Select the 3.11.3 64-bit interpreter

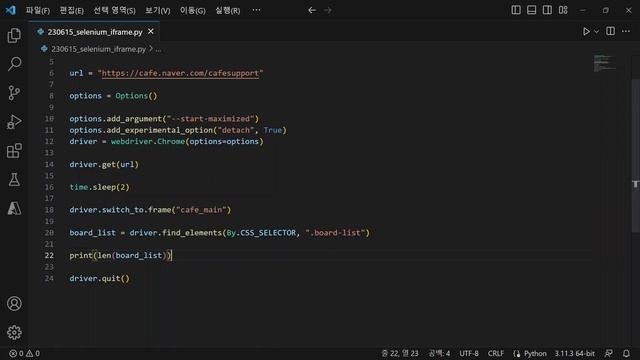point(574,353)
